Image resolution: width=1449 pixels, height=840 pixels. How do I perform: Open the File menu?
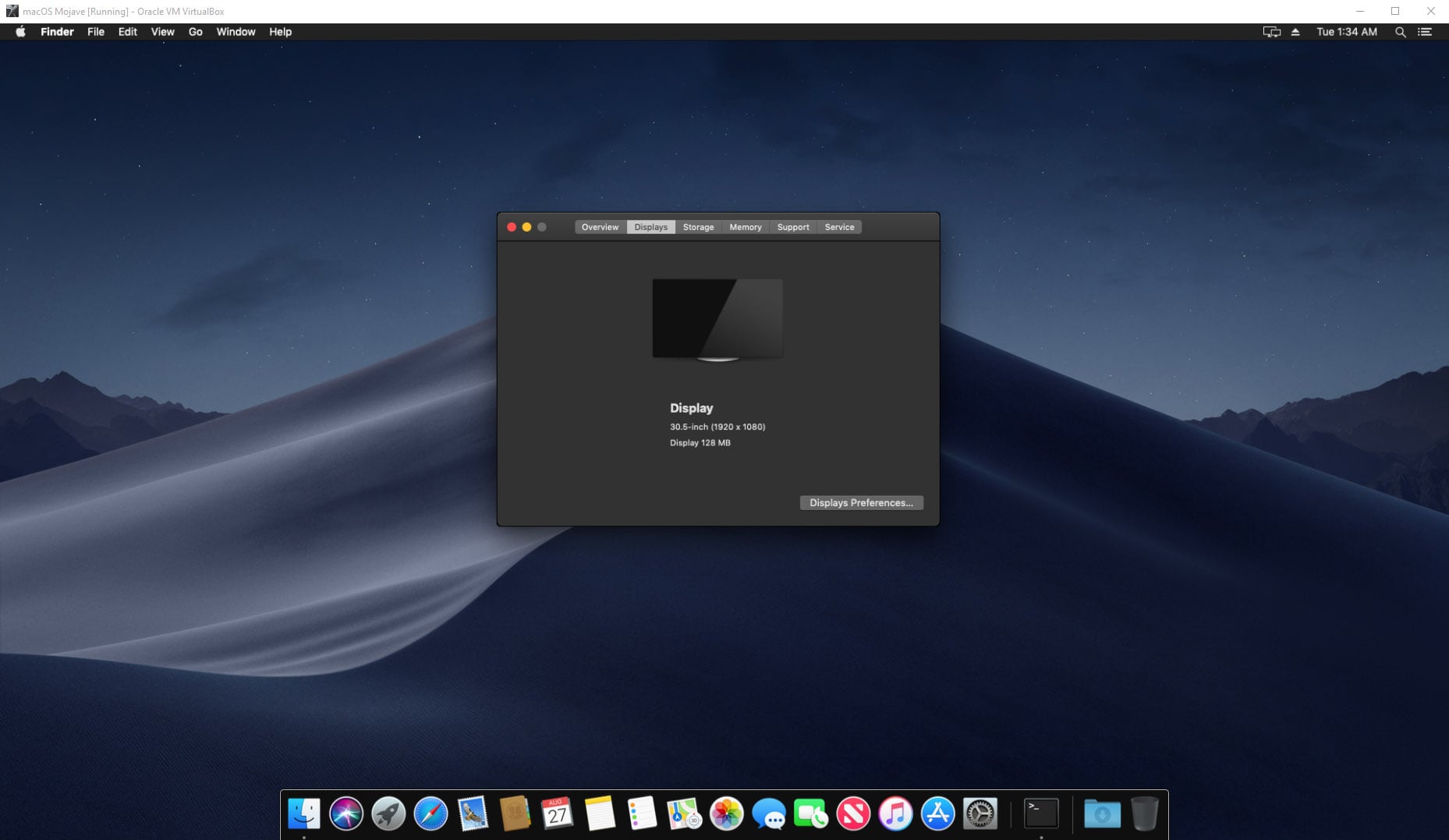click(x=96, y=32)
